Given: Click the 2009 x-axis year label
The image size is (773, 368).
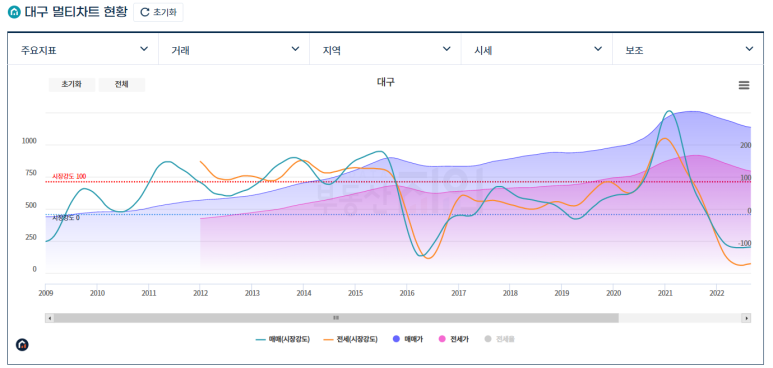Looking at the screenshot, I should [x=45, y=293].
